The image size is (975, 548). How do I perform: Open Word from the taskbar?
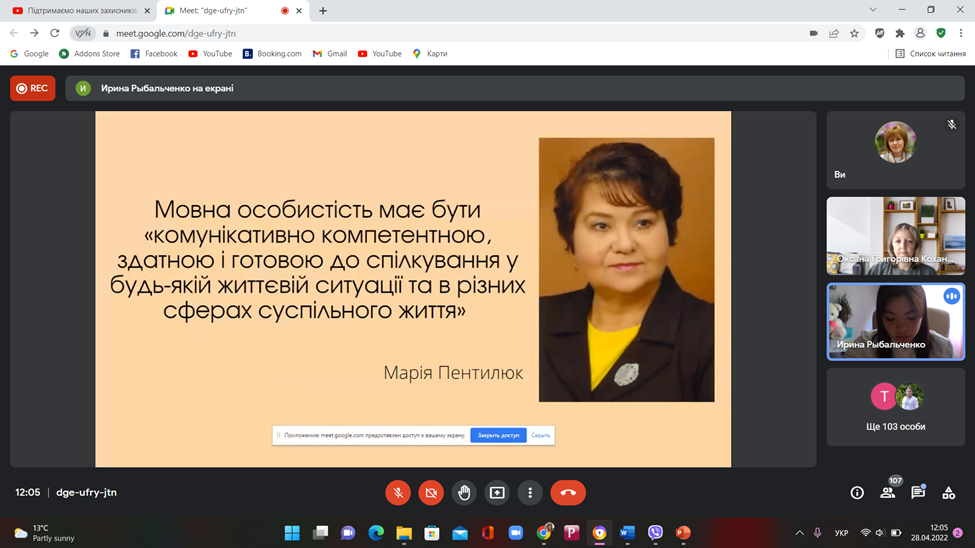coord(627,533)
